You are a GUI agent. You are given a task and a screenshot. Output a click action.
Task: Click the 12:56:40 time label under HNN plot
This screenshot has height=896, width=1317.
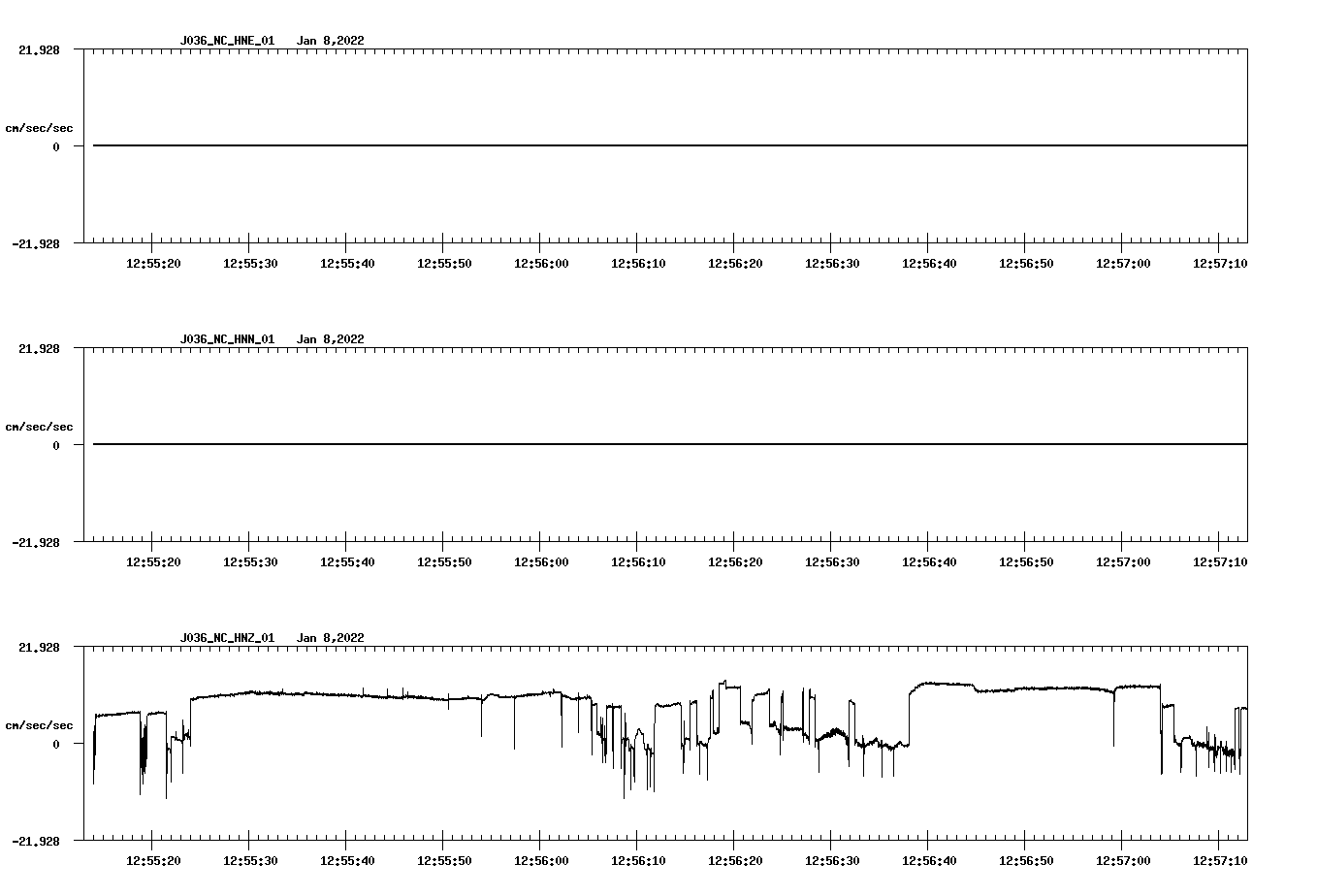929,562
